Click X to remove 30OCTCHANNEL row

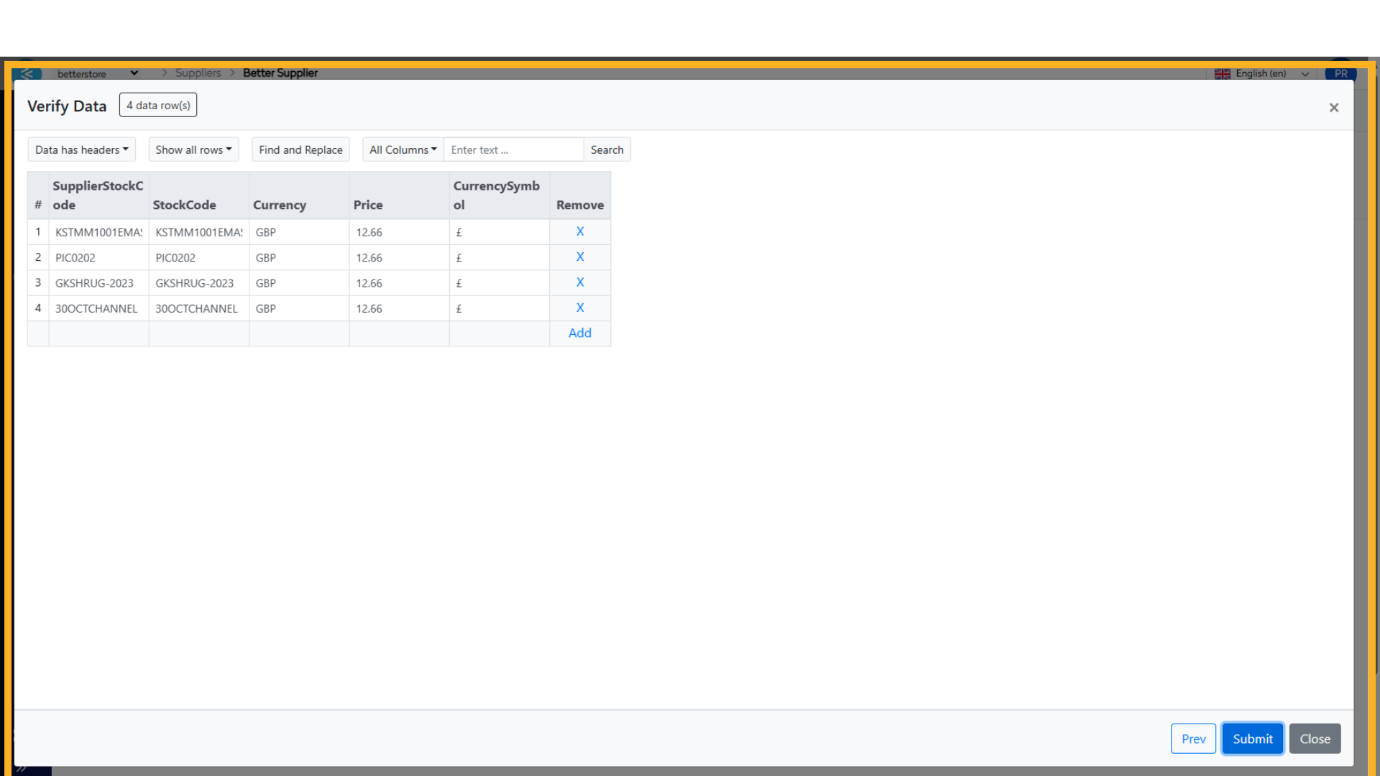pyautogui.click(x=580, y=308)
